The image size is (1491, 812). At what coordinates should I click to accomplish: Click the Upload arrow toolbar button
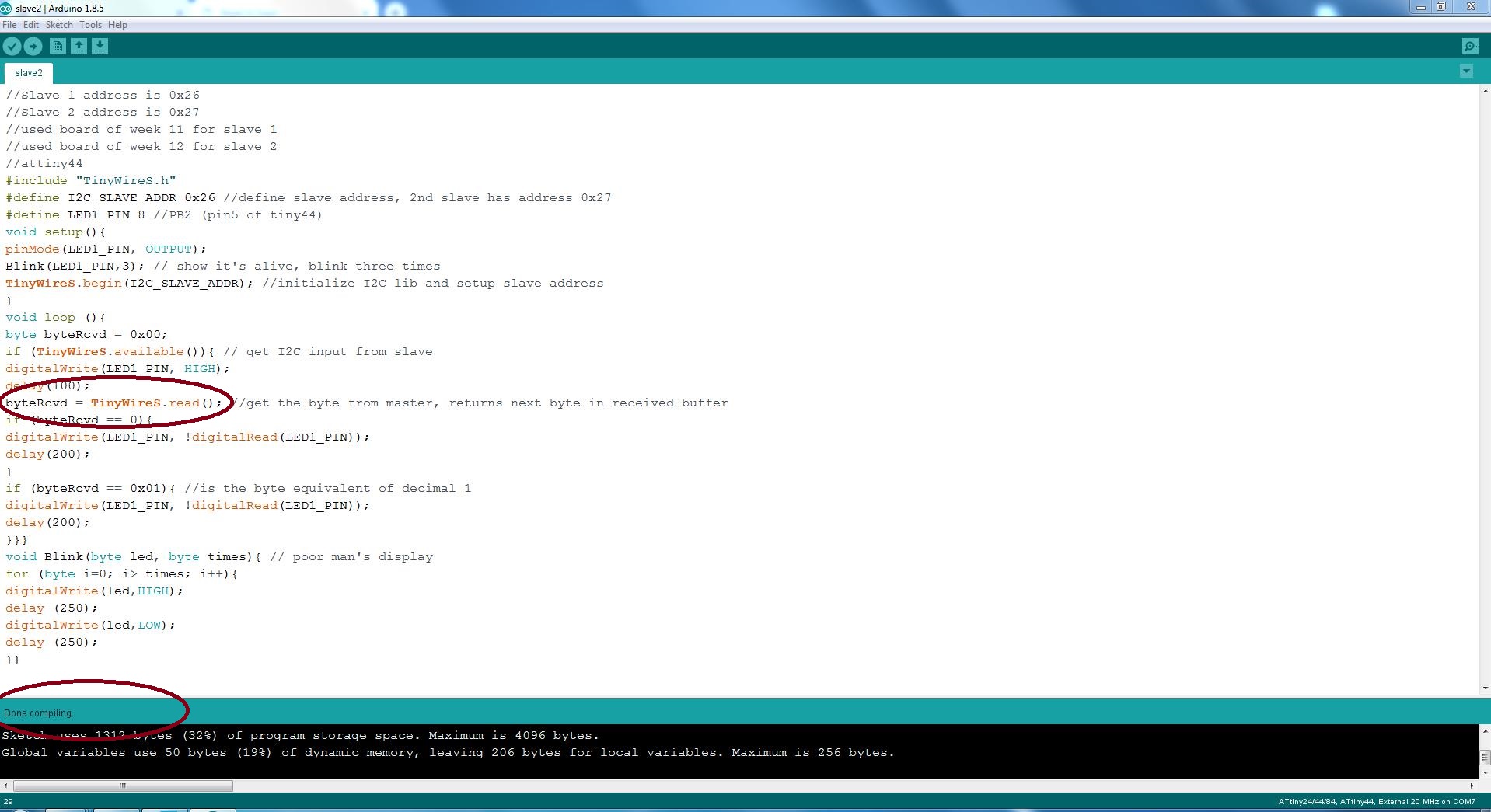pyautogui.click(x=33, y=47)
